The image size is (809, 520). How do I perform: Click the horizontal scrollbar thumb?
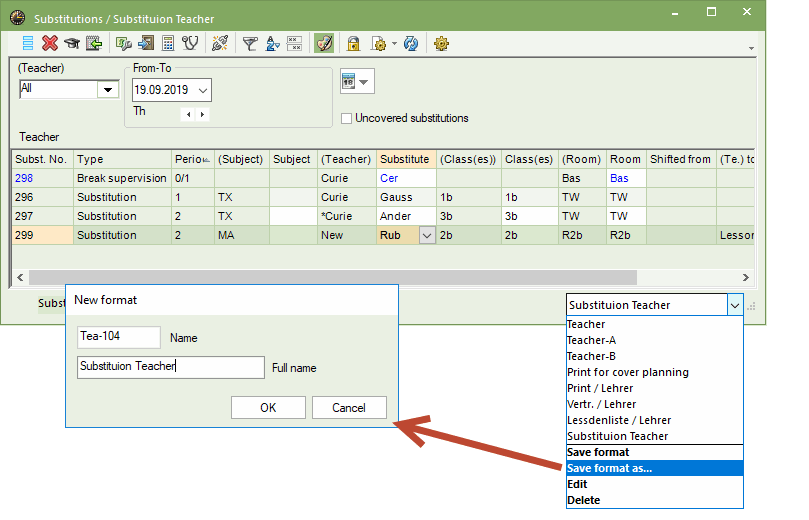click(x=333, y=278)
